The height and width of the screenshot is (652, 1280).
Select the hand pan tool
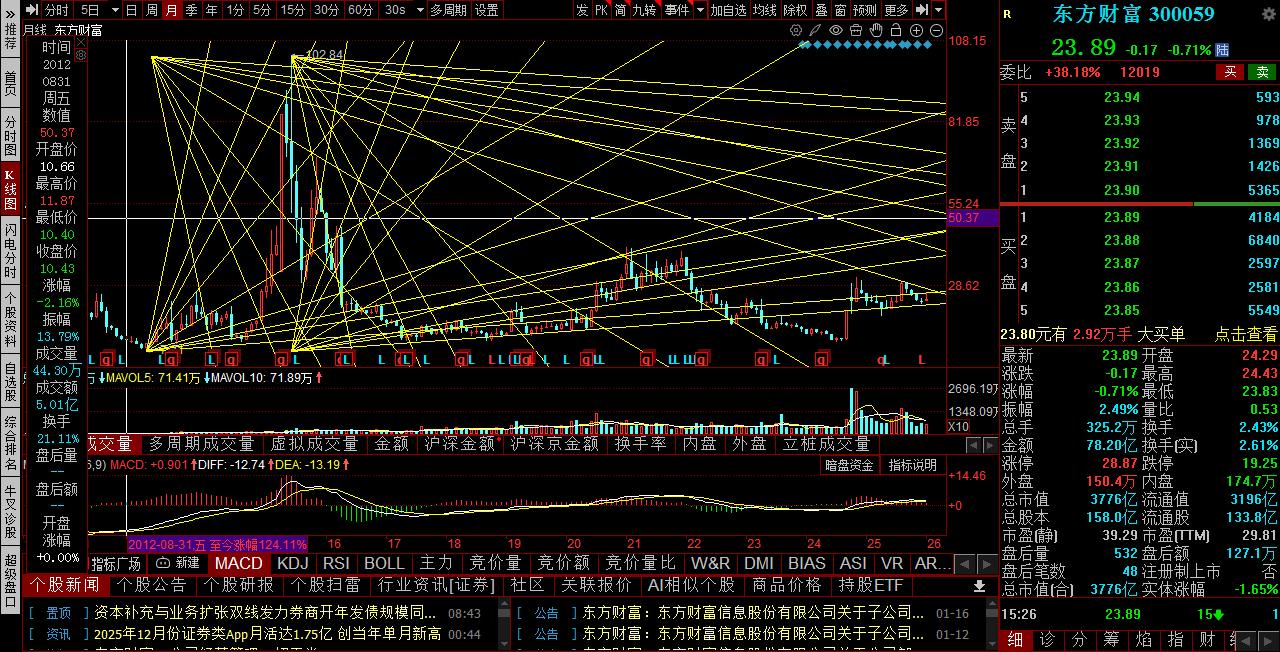point(876,30)
